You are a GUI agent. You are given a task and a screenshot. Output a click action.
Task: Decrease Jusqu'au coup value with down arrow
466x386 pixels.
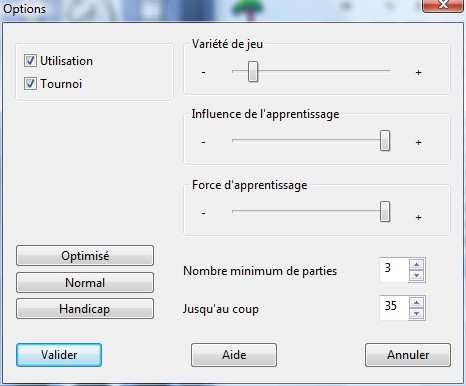click(x=417, y=313)
